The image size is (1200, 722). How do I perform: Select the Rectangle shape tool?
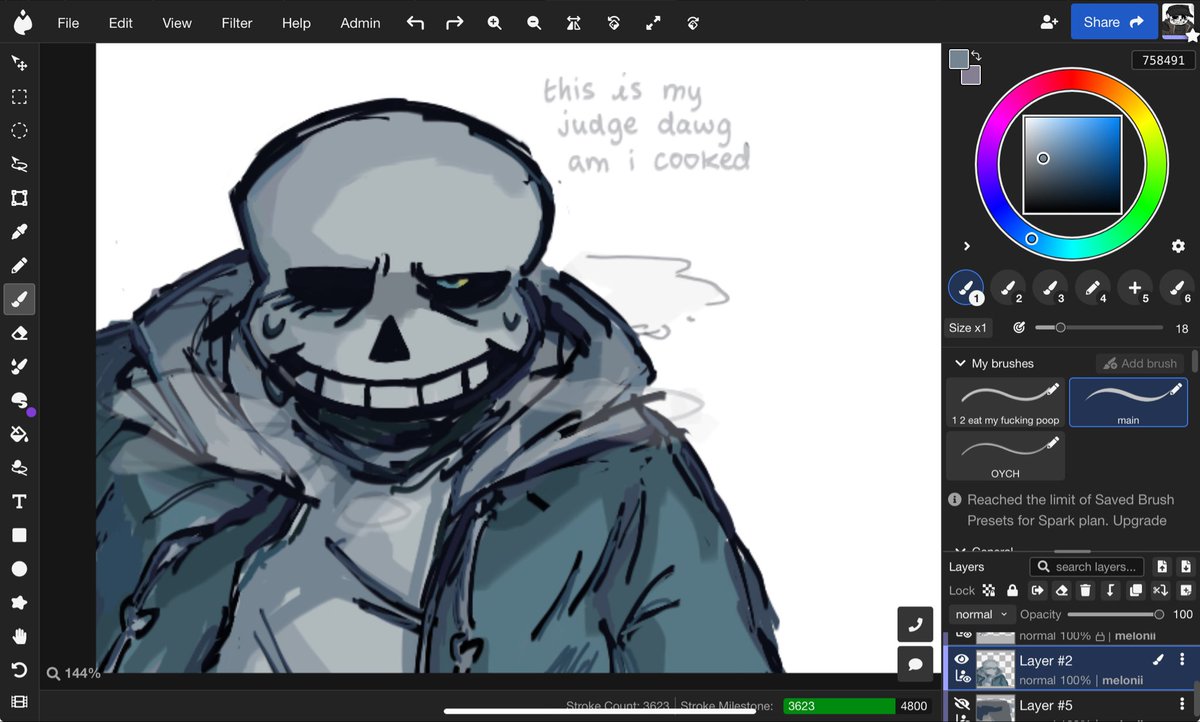(x=19, y=535)
